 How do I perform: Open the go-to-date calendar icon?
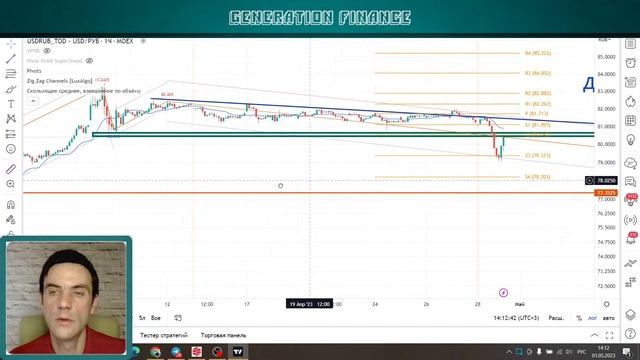(x=178, y=318)
